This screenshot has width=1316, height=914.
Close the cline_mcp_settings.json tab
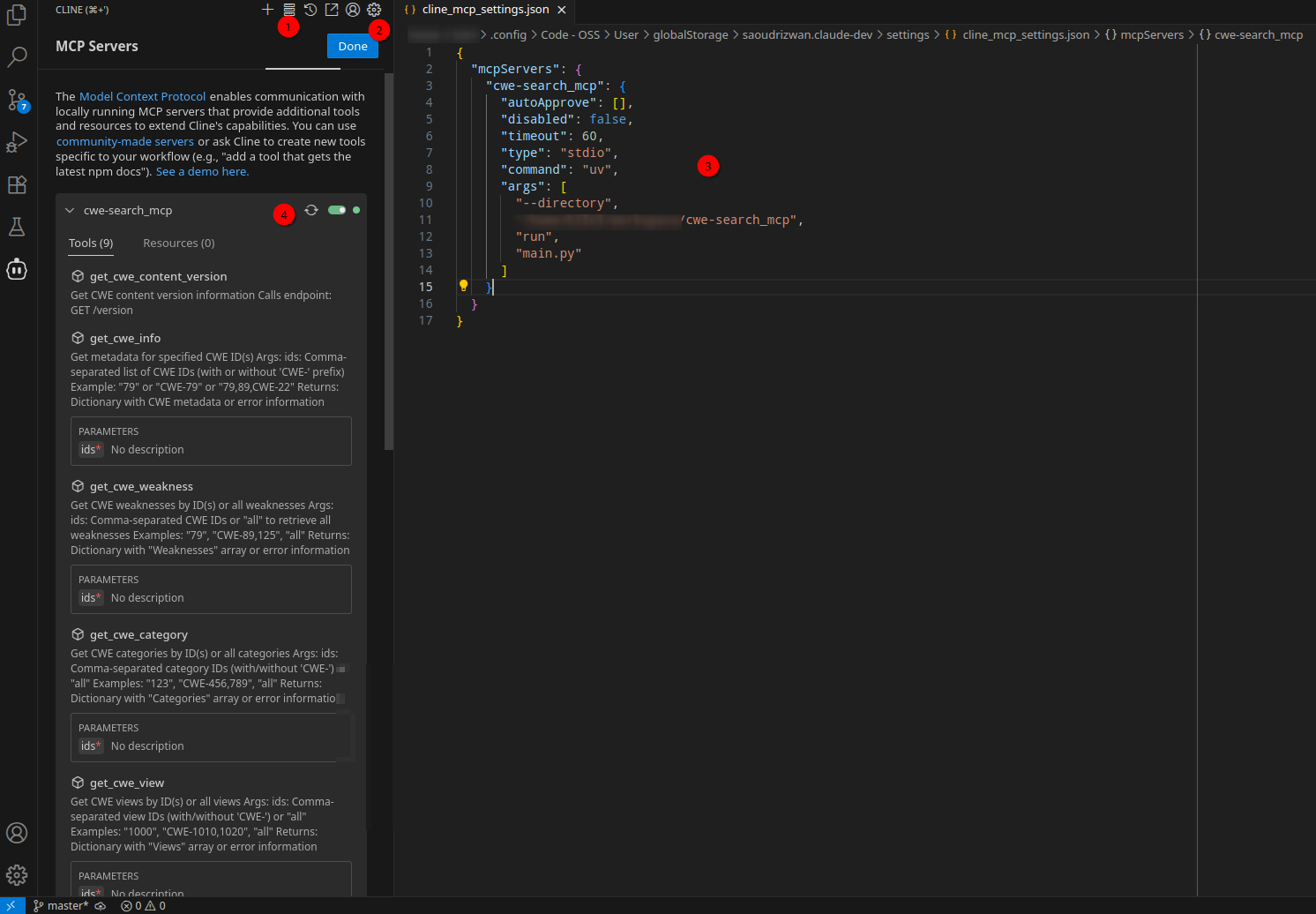click(562, 10)
